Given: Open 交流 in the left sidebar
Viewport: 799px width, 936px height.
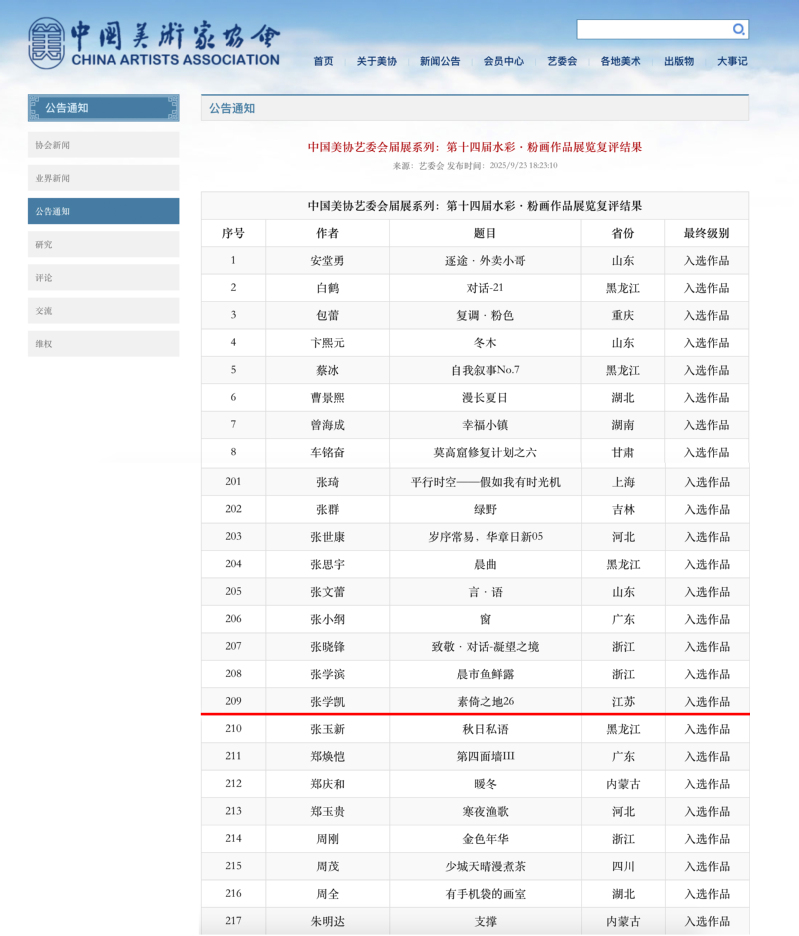Looking at the screenshot, I should [x=103, y=310].
